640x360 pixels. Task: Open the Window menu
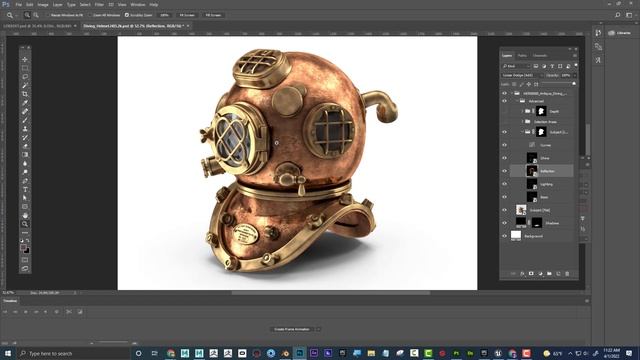click(138, 4)
